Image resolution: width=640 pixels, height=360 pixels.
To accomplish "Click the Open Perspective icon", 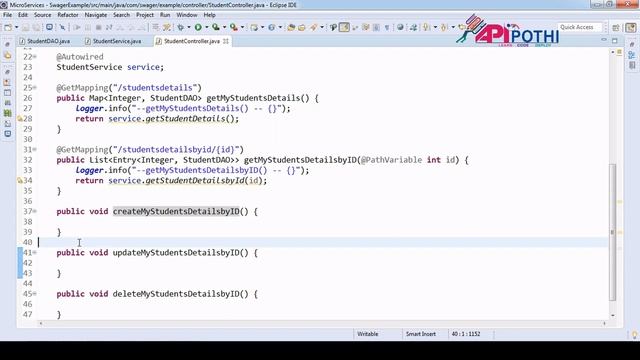I will coord(616,27).
